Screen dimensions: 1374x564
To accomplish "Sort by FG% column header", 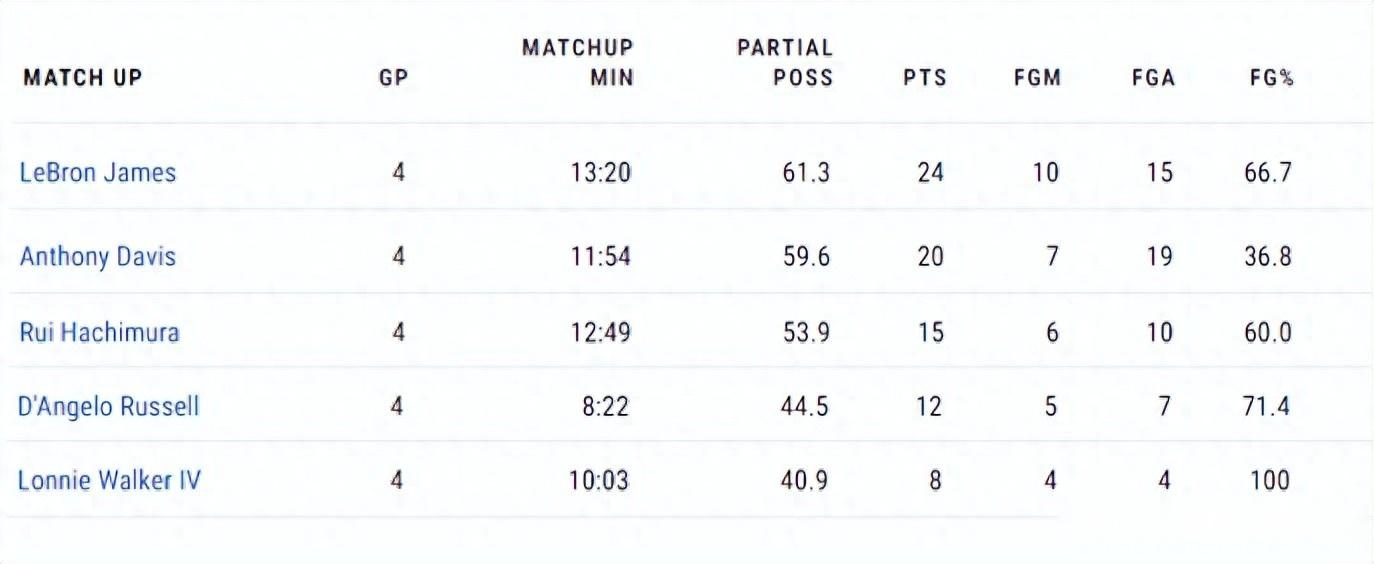I will (x=1271, y=78).
